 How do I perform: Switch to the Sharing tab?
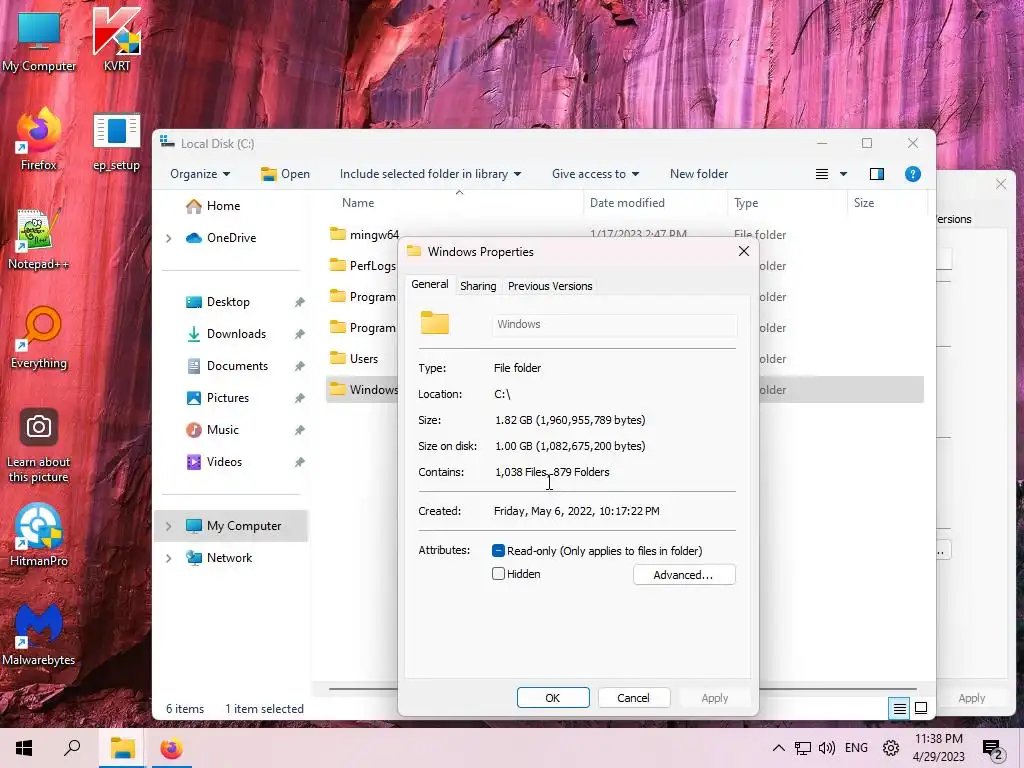[478, 286]
